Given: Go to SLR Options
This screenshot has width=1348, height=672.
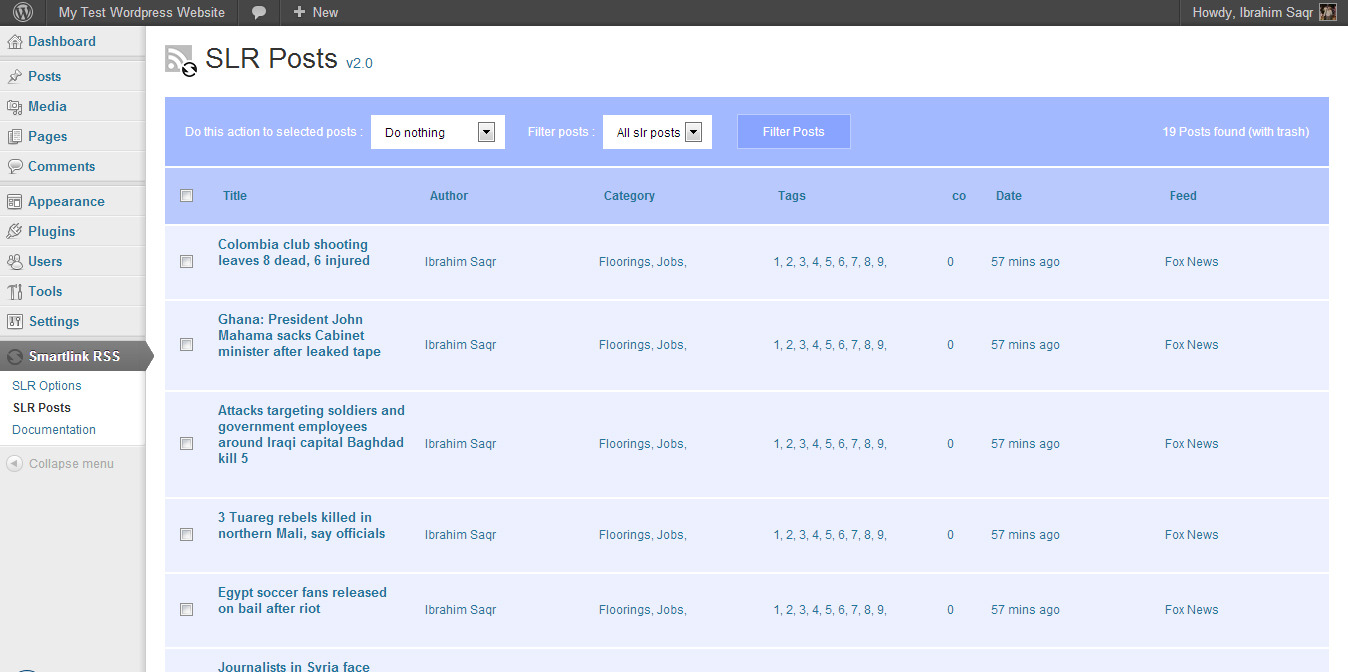Looking at the screenshot, I should pyautogui.click(x=46, y=385).
